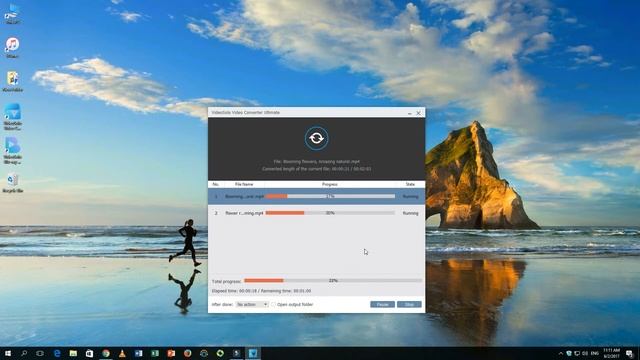Screen dimensions: 640x360
Task: Click the circular convert icon in converter dialog
Action: click(x=316, y=138)
